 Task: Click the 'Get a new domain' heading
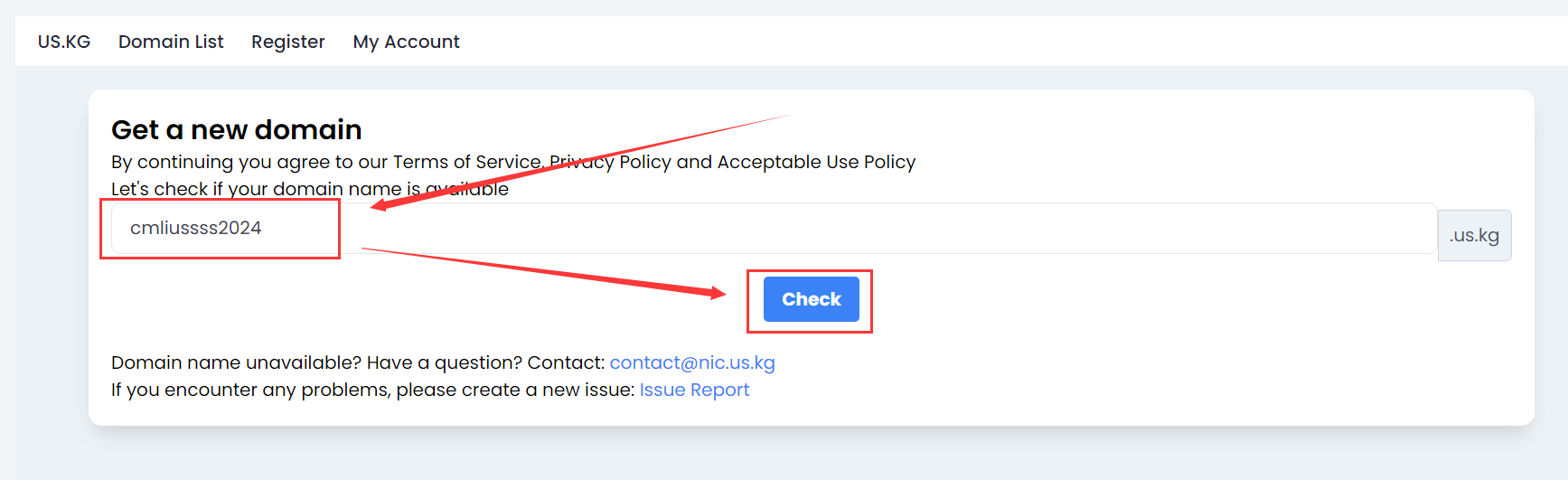pos(237,130)
